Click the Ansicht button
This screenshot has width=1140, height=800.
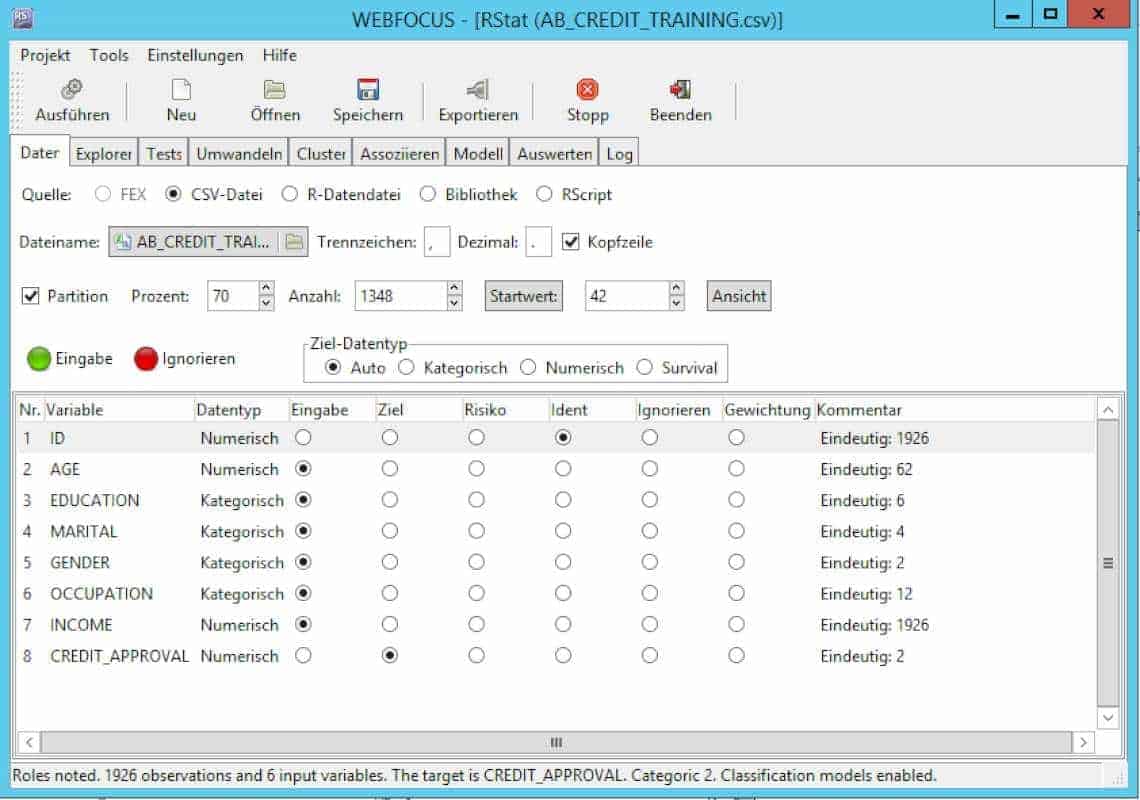[x=739, y=296]
